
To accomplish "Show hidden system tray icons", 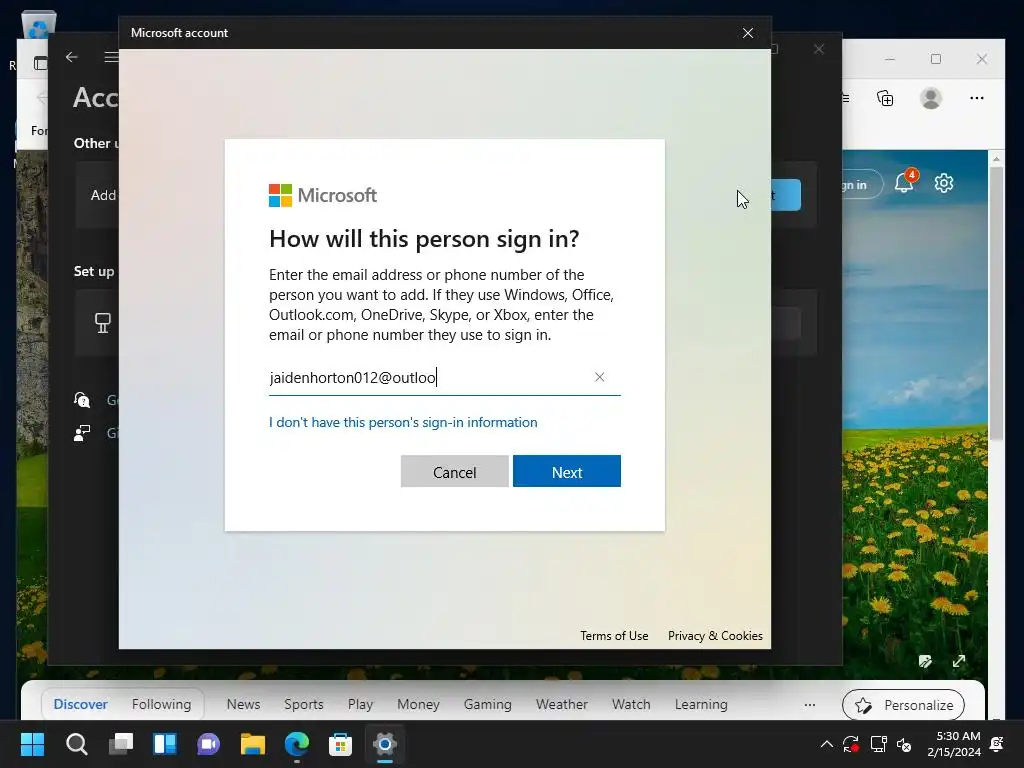I will (826, 744).
